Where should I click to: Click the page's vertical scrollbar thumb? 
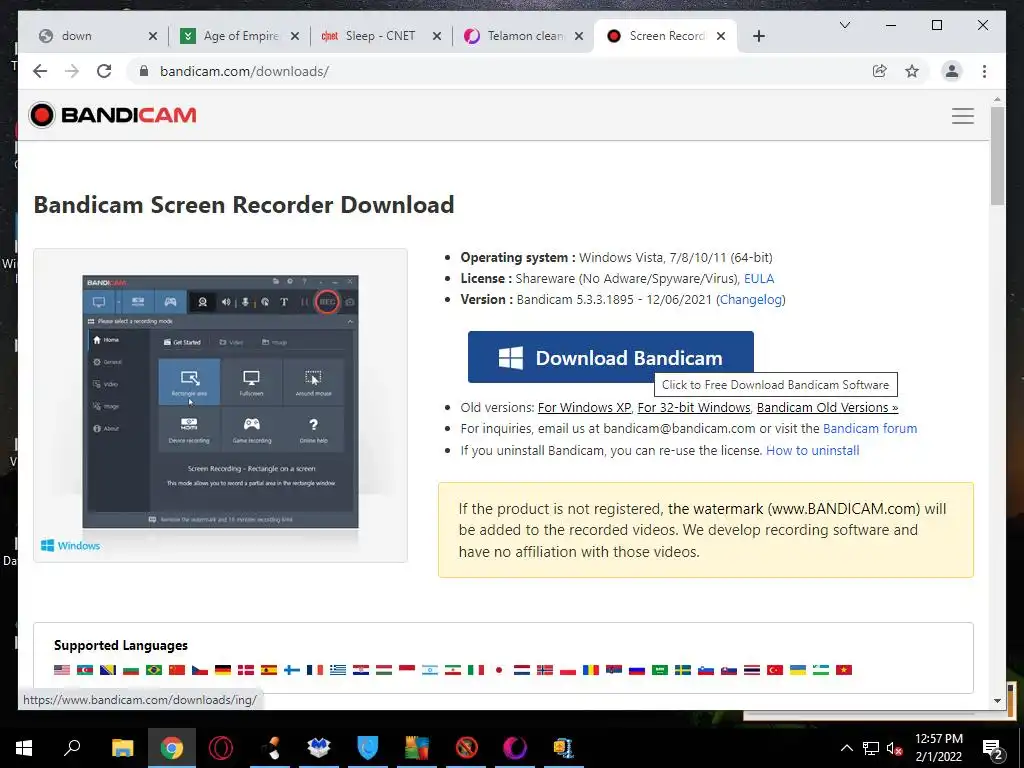tap(997, 156)
